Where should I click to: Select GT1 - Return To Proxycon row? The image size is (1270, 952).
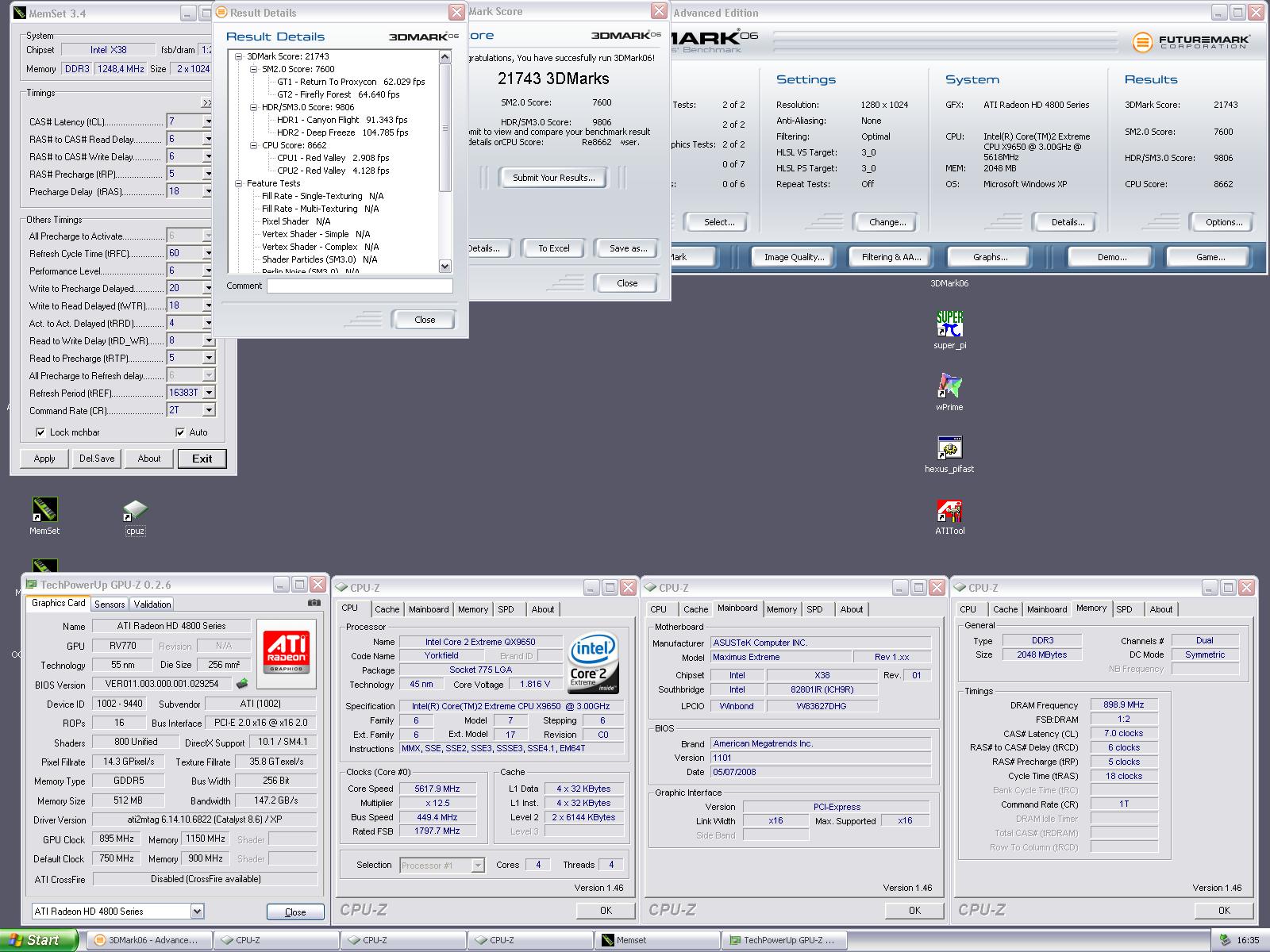click(x=351, y=82)
